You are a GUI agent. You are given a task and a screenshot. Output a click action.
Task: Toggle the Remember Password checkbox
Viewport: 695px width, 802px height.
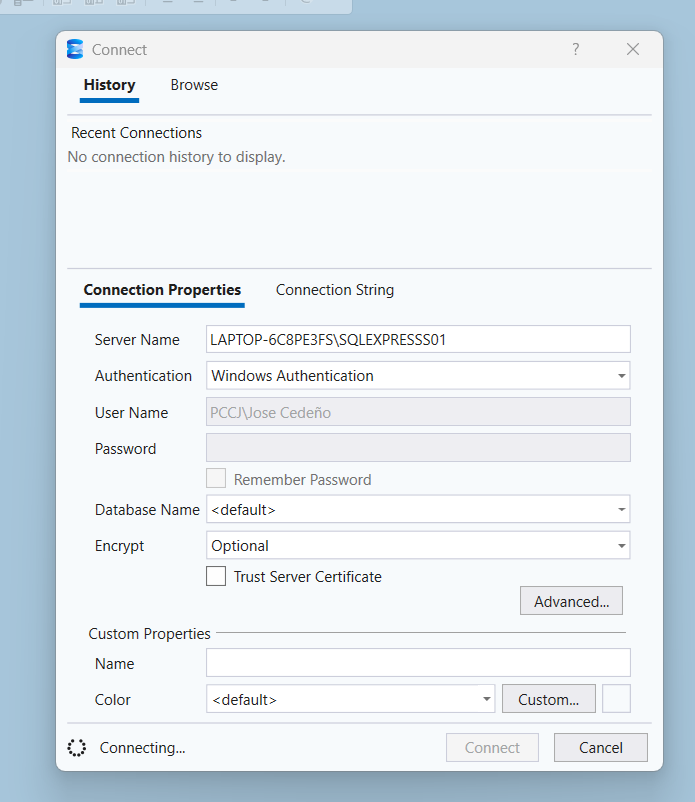[x=216, y=479]
